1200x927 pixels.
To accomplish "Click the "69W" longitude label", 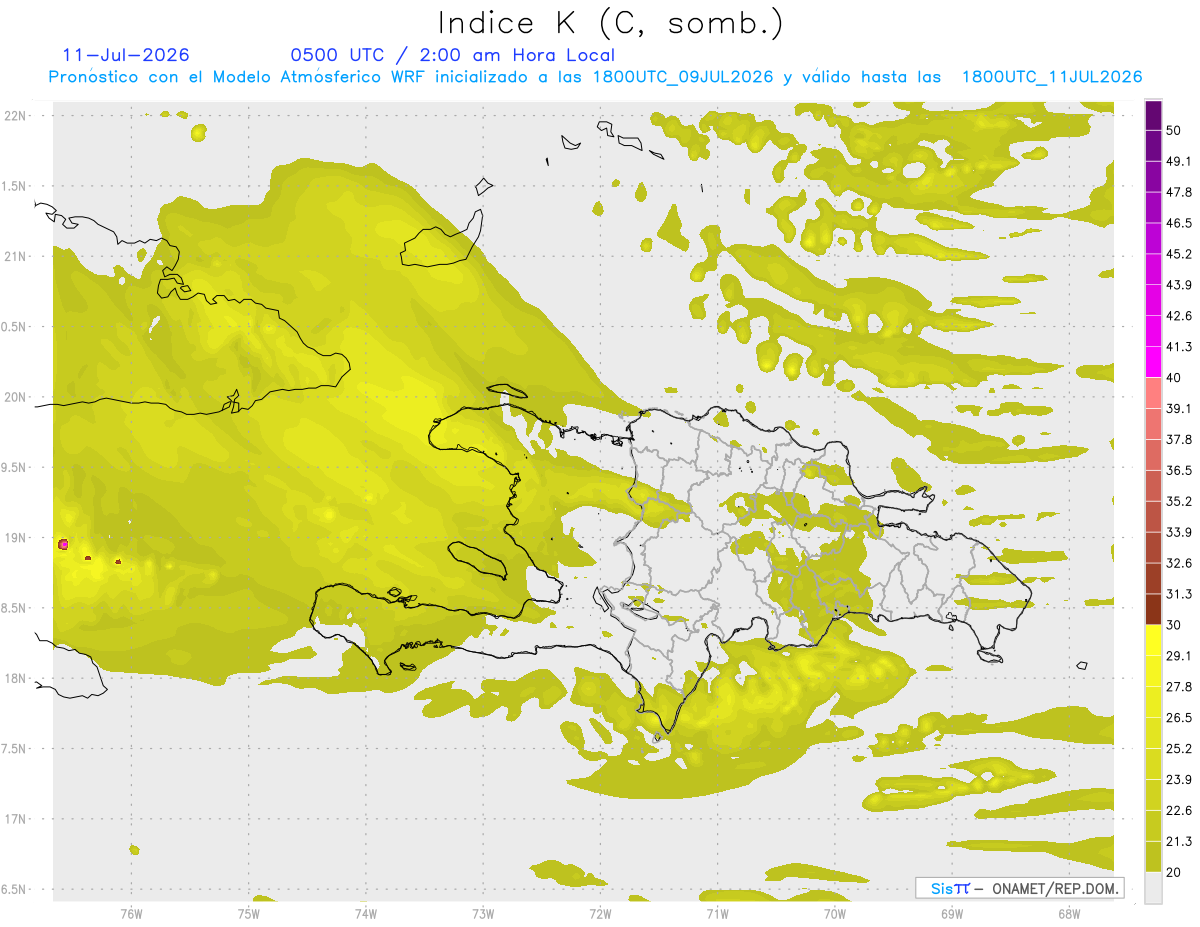I will (x=951, y=914).
